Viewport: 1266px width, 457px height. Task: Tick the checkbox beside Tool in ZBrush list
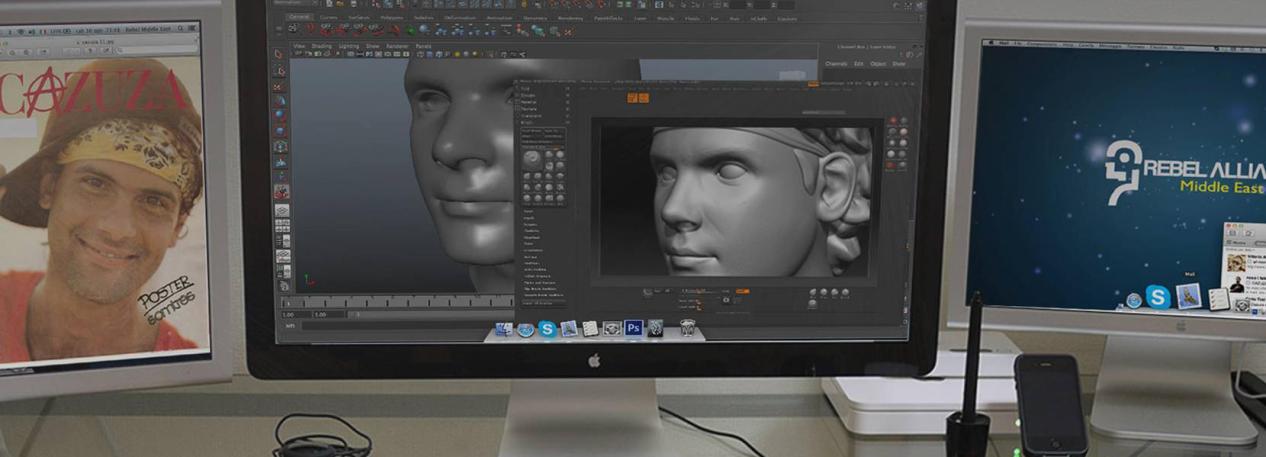point(567,87)
